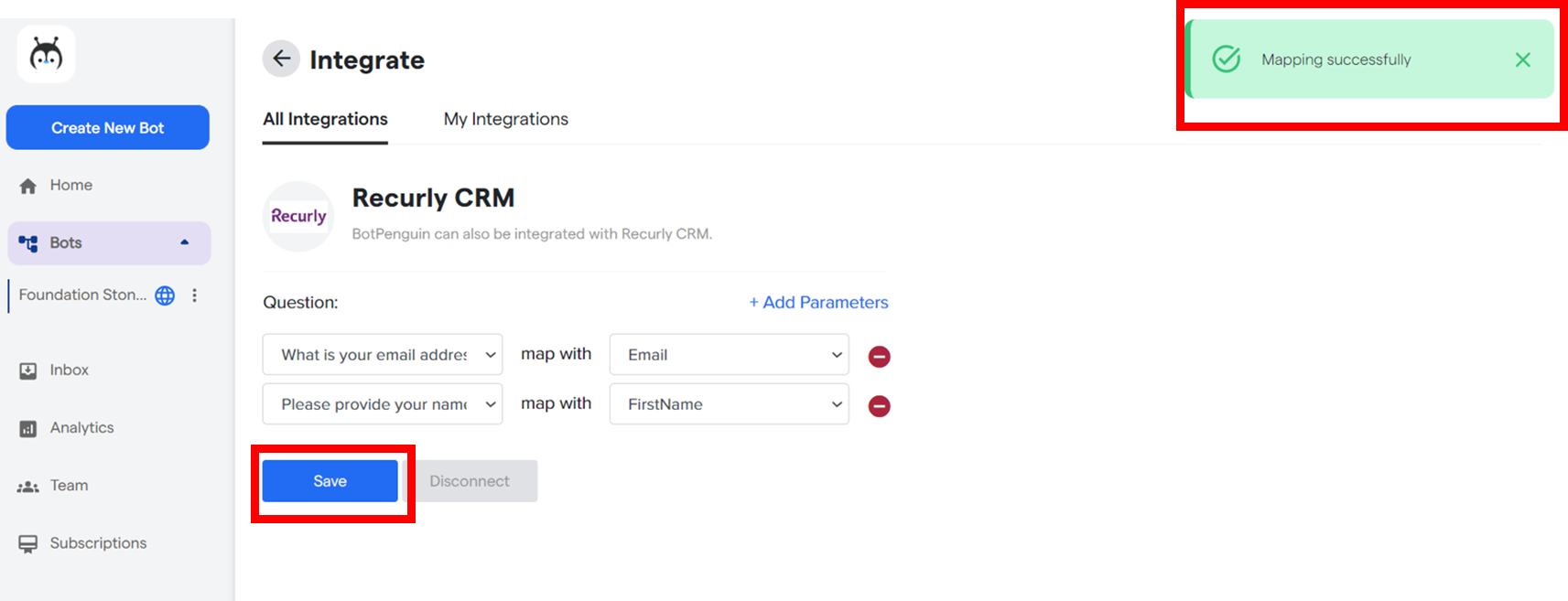
Task: Open Analytics from the sidebar
Action: (x=81, y=428)
